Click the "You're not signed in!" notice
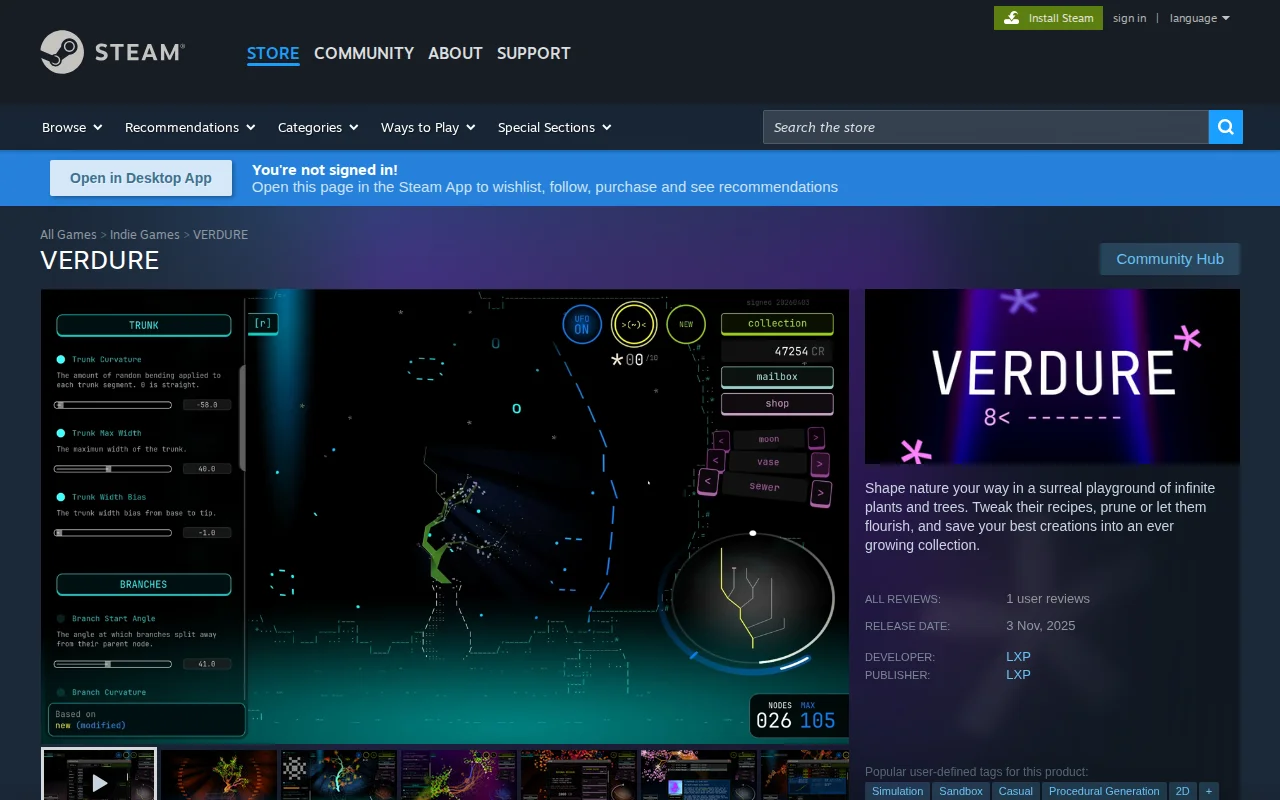Image resolution: width=1280 pixels, height=800 pixels. [325, 170]
